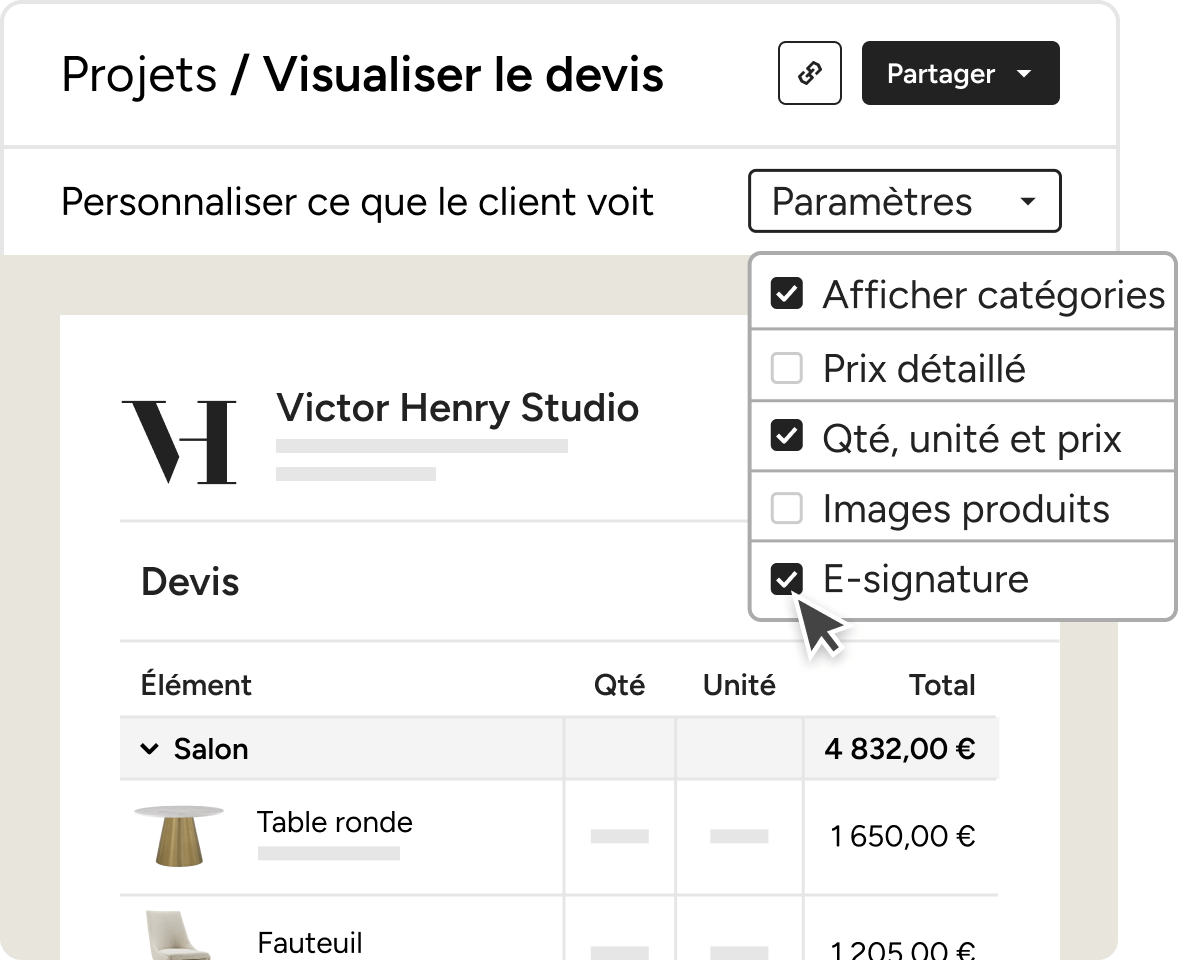Click the Partager button's dropdown arrow
1180x960 pixels.
coord(1023,74)
